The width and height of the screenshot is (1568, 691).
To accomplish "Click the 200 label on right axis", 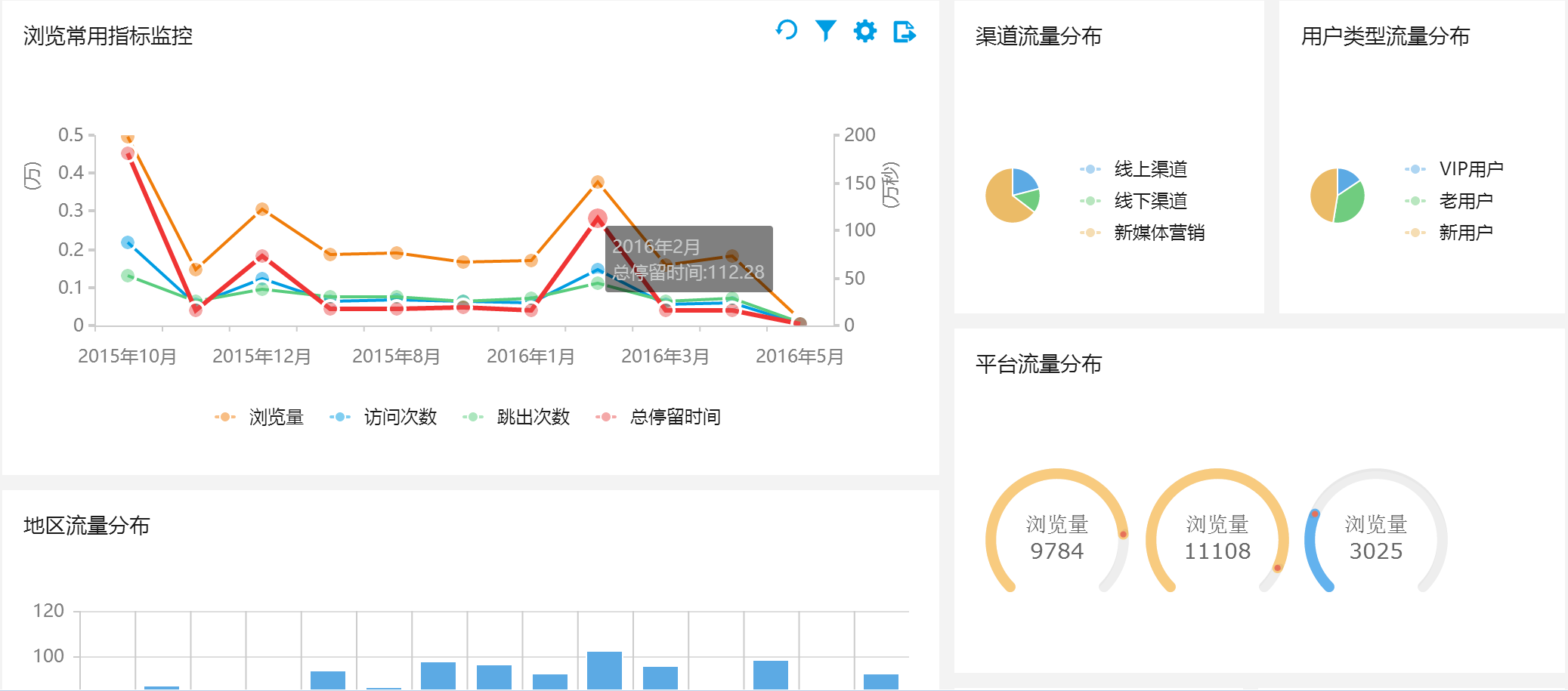I will click(x=860, y=135).
